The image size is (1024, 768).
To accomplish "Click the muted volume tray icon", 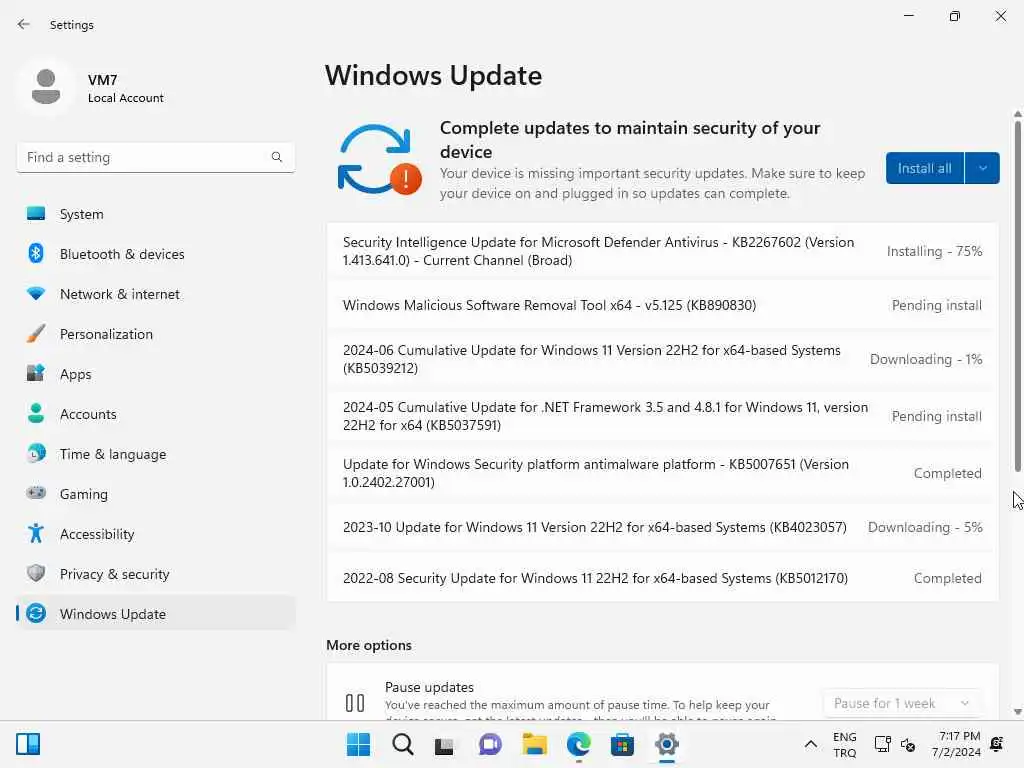I will (908, 744).
